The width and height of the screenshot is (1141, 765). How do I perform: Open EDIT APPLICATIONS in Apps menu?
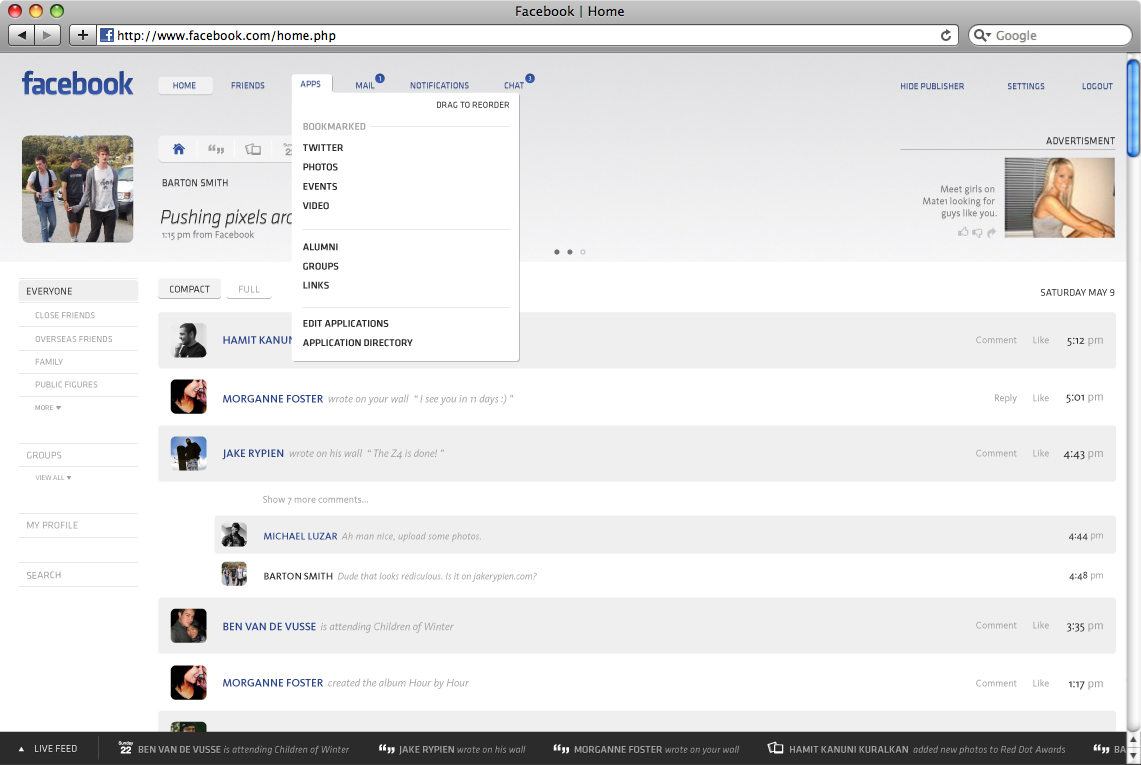coord(345,323)
